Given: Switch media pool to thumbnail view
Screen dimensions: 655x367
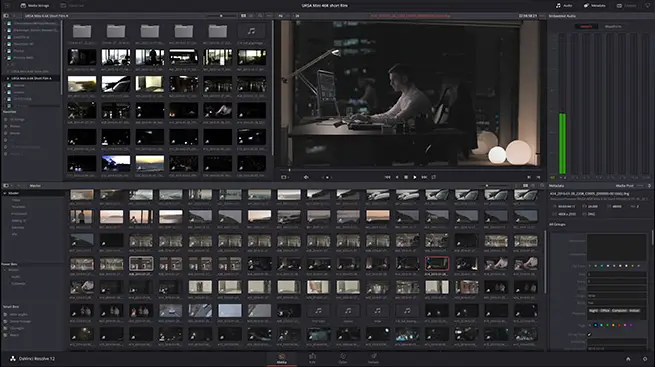Looking at the screenshot, I should (526, 185).
